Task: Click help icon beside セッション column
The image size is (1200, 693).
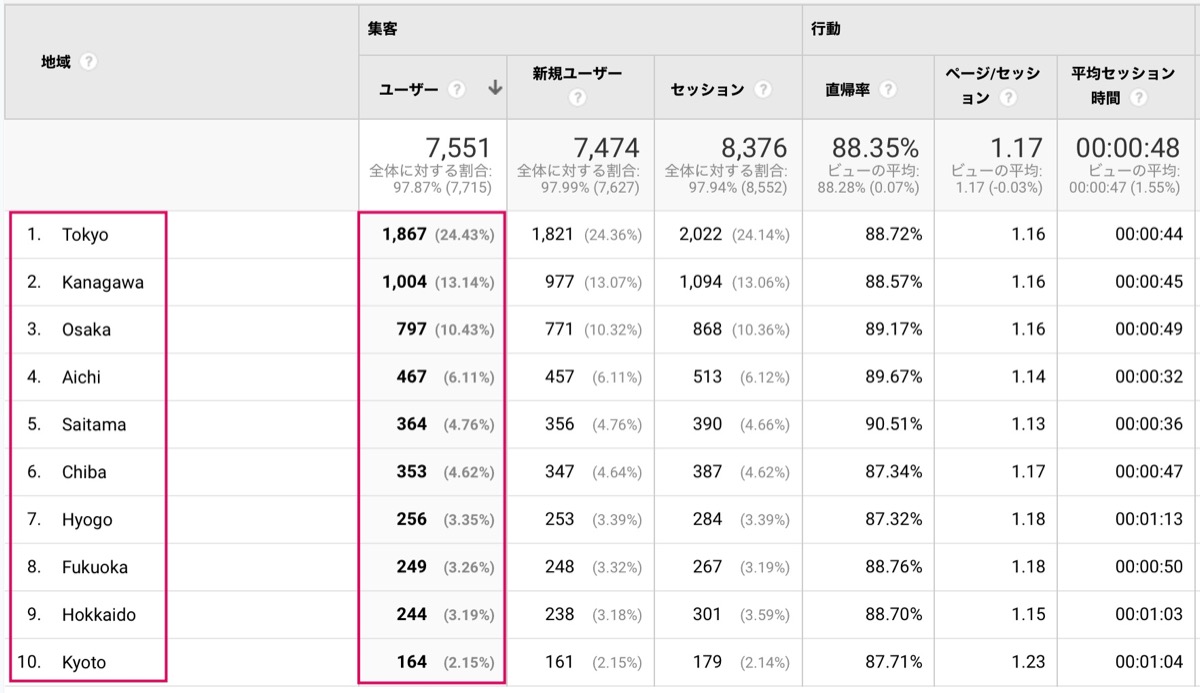Action: pos(763,89)
